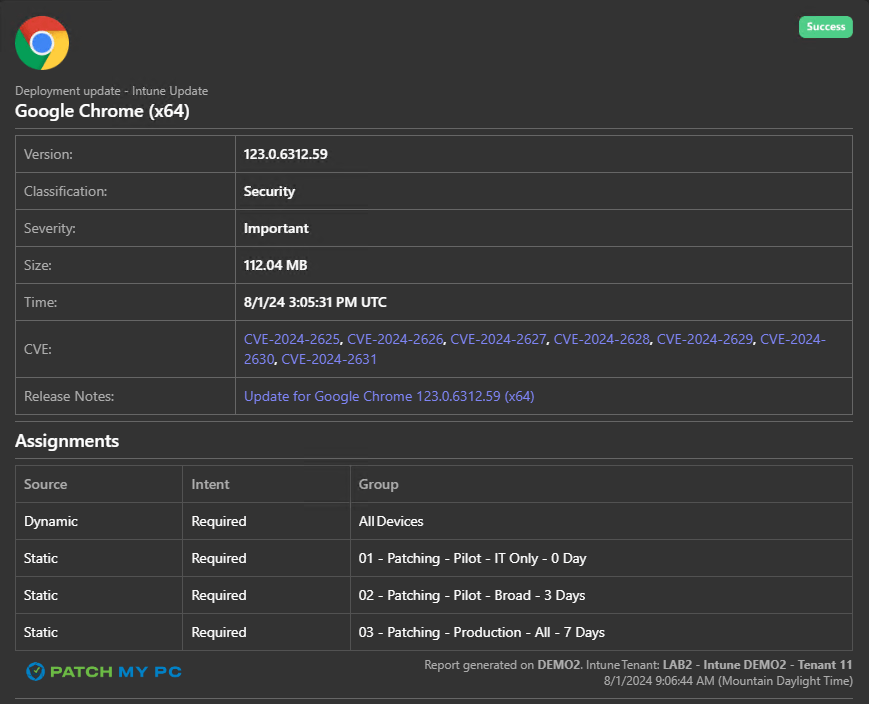The width and height of the screenshot is (869, 704).
Task: Click the Dynamic source cell
Action: tap(51, 522)
